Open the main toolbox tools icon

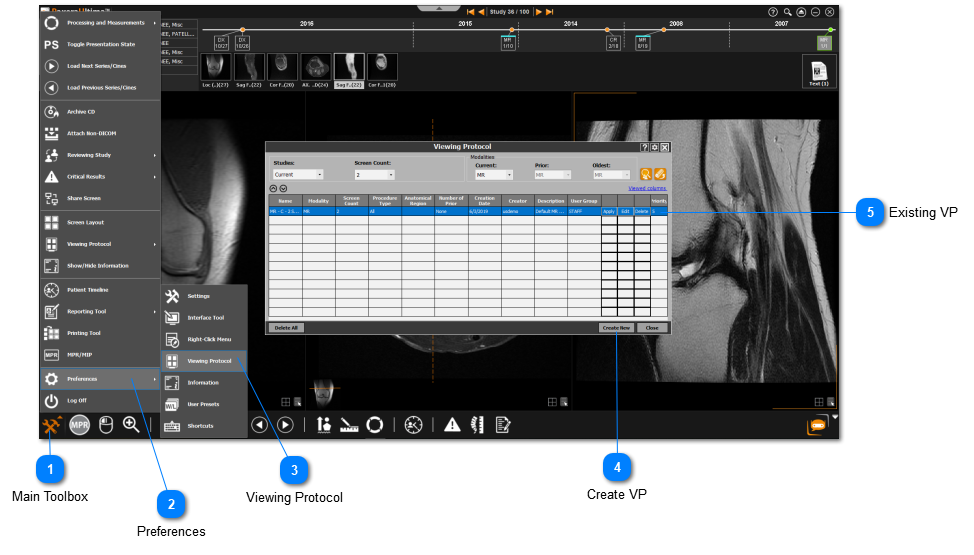52,424
